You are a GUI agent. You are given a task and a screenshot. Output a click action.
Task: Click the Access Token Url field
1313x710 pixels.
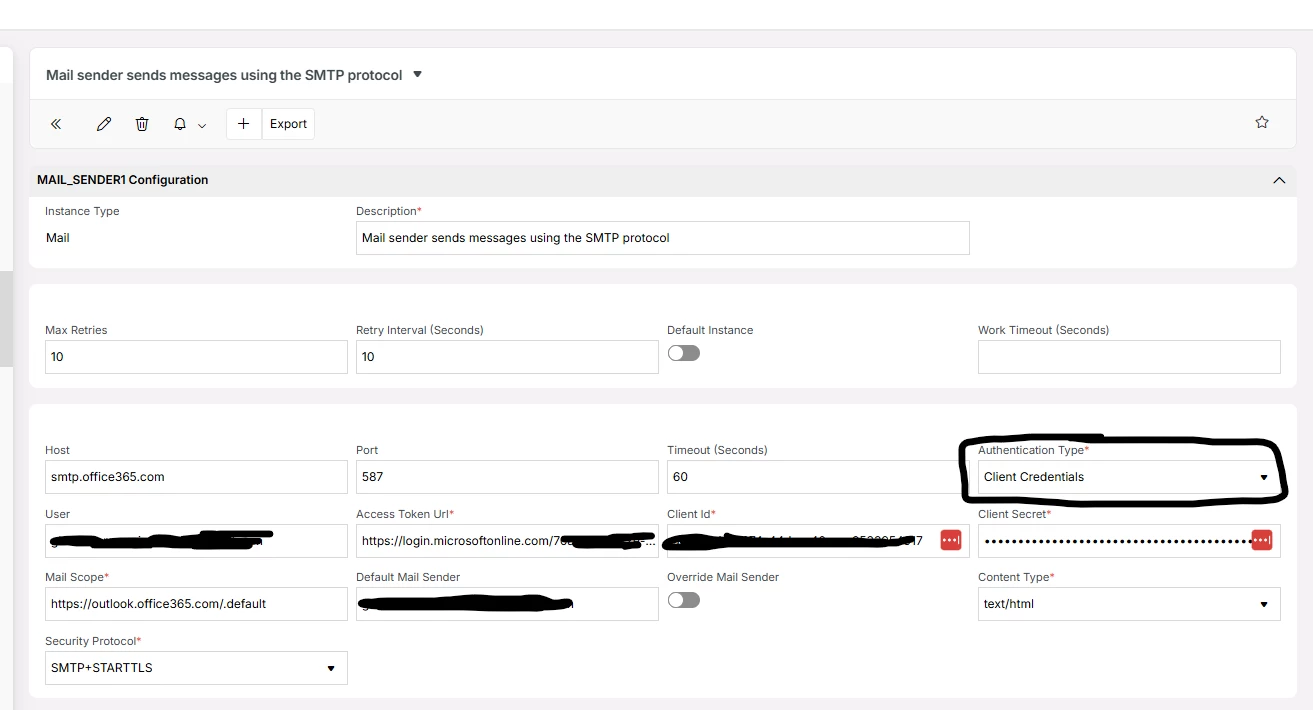pyautogui.click(x=507, y=541)
